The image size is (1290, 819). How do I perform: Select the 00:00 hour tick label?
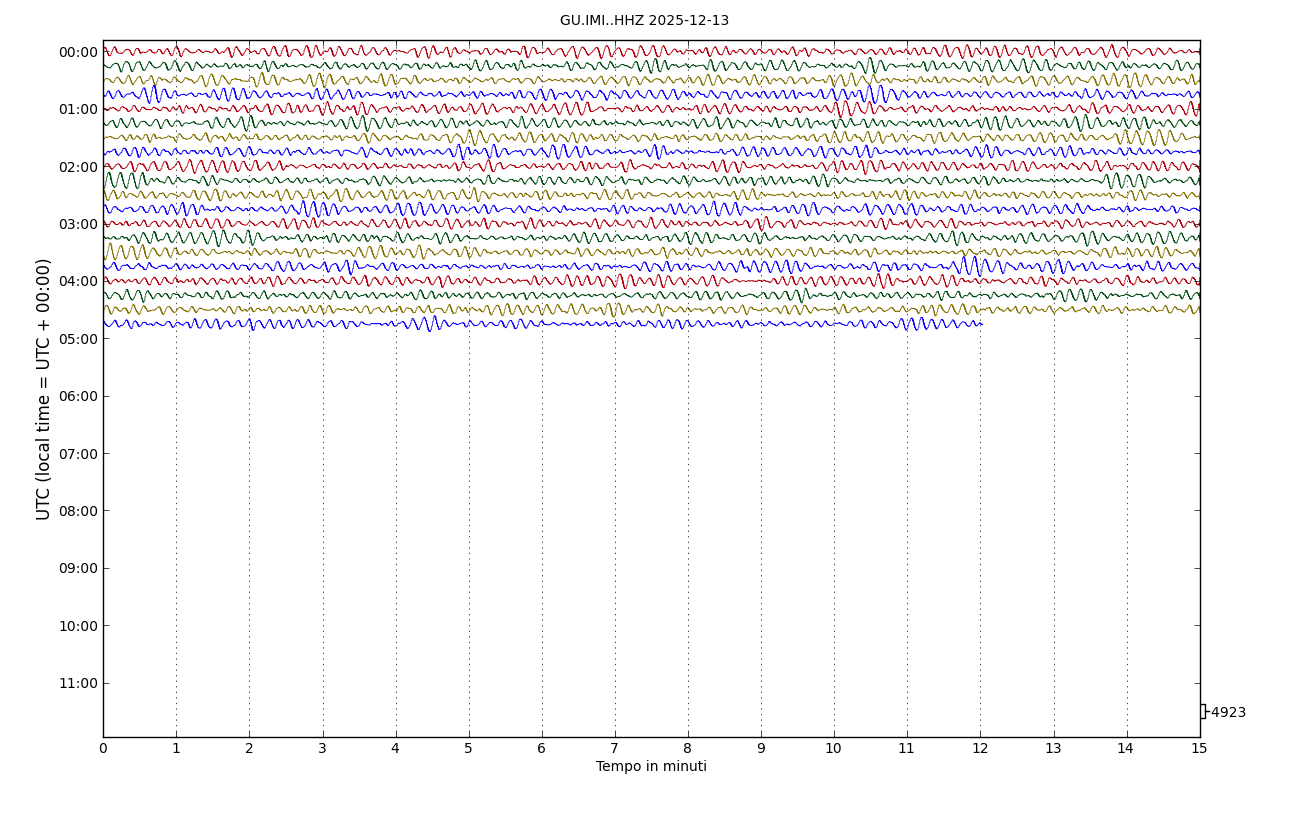click(x=78, y=53)
